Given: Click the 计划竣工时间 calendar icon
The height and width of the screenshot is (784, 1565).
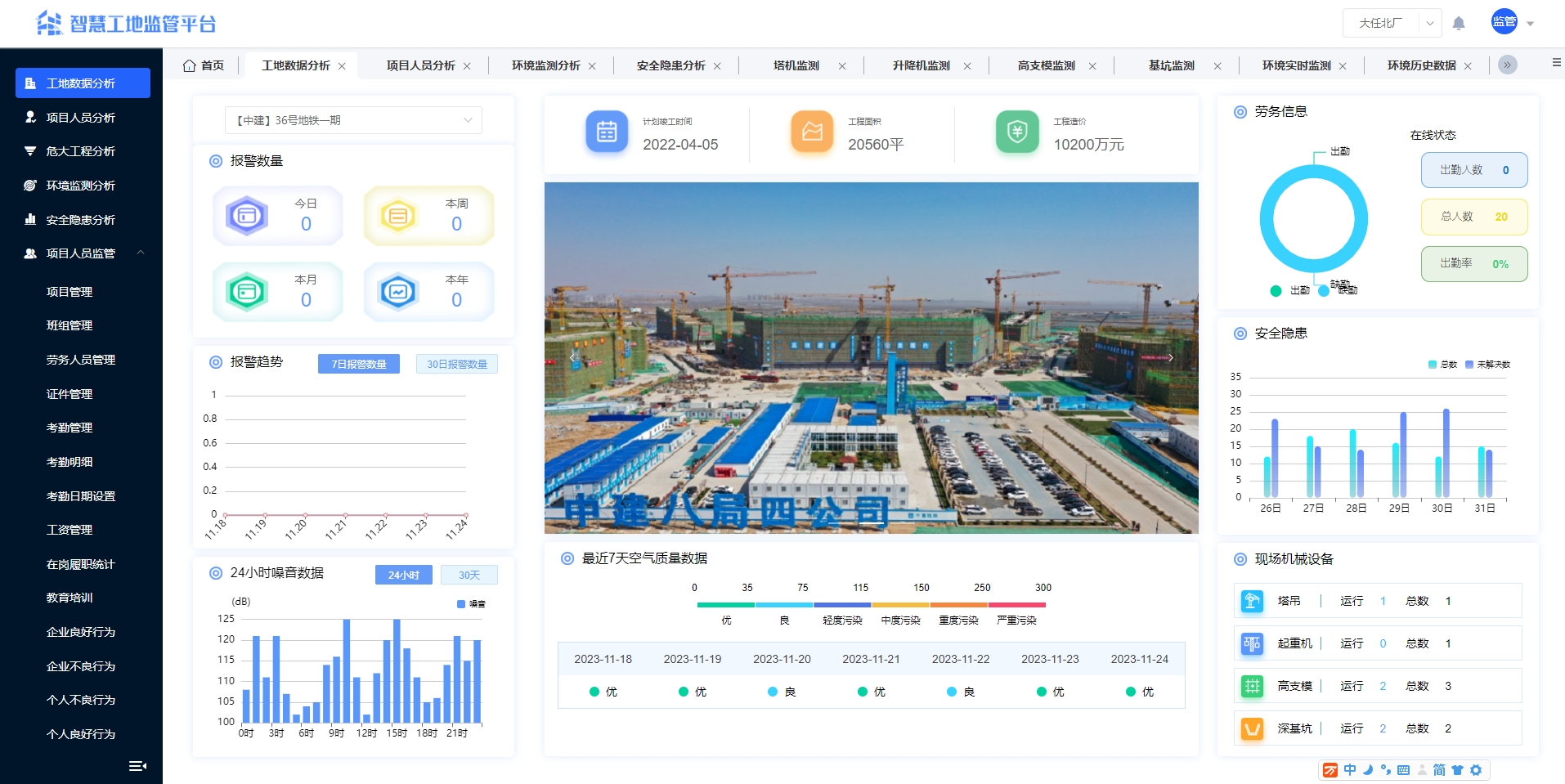Looking at the screenshot, I should (607, 132).
